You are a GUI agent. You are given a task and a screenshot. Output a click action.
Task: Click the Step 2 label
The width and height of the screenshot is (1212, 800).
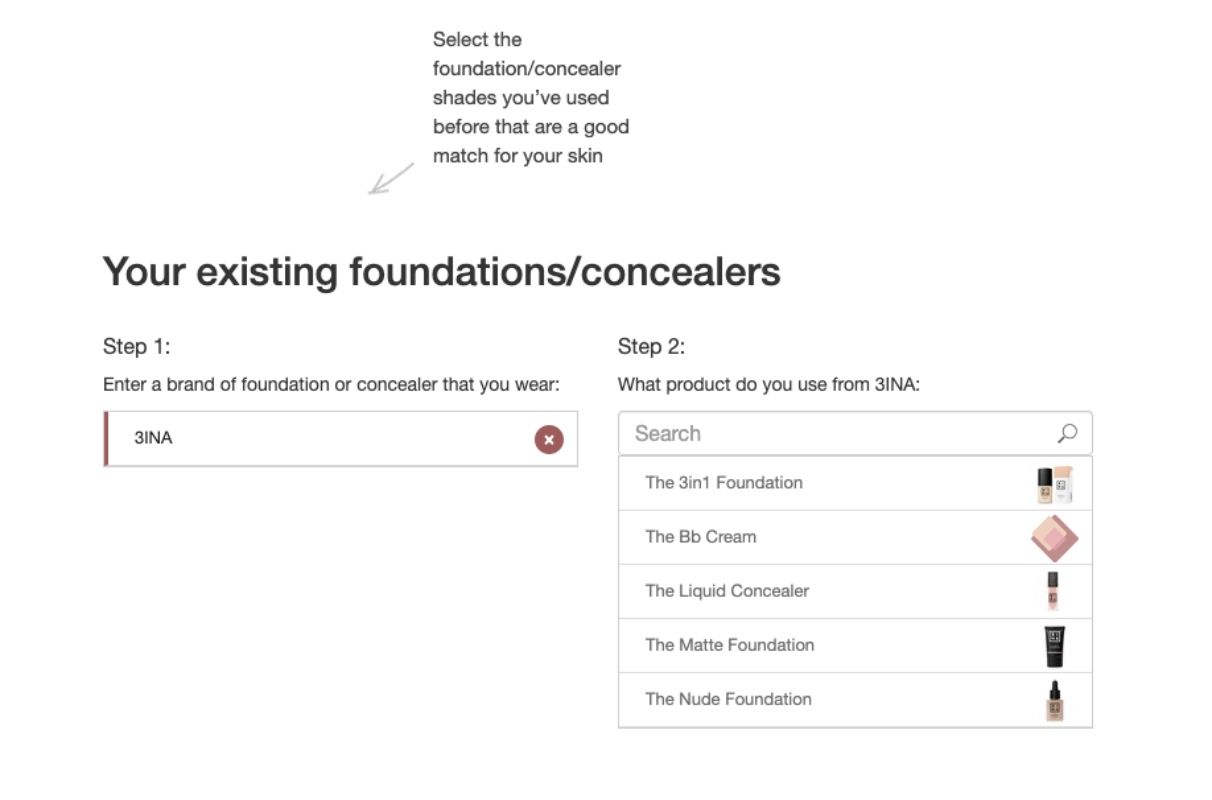(x=652, y=347)
